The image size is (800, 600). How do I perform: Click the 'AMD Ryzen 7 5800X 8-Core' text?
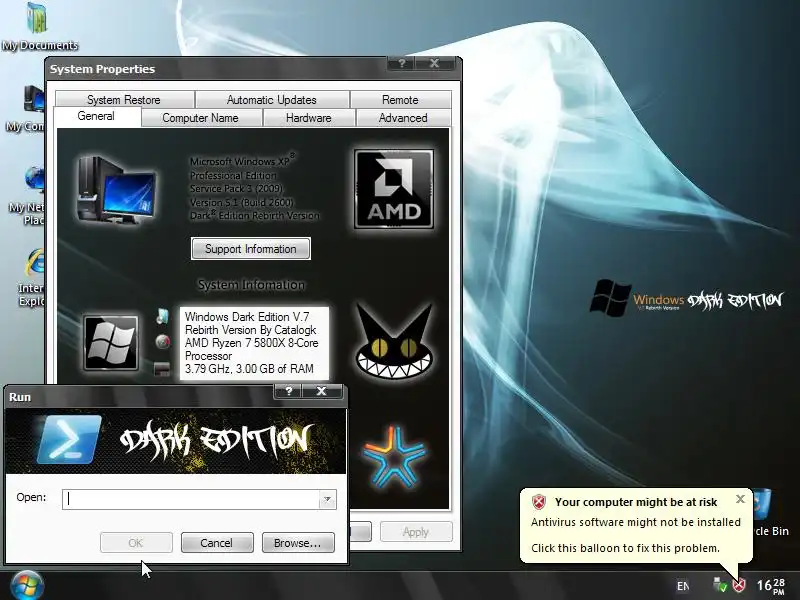pos(252,343)
